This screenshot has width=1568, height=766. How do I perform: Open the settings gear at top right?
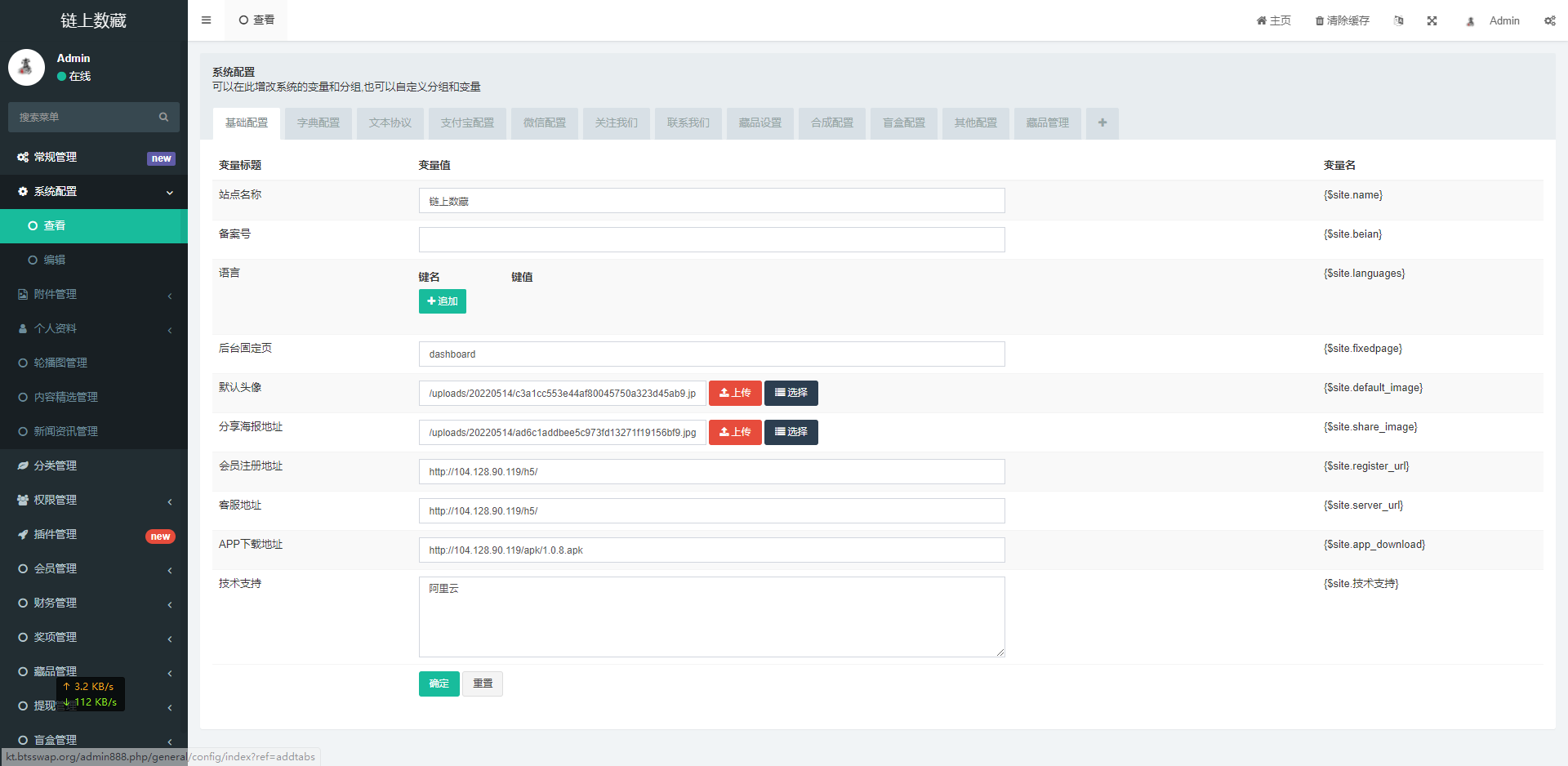point(1550,20)
